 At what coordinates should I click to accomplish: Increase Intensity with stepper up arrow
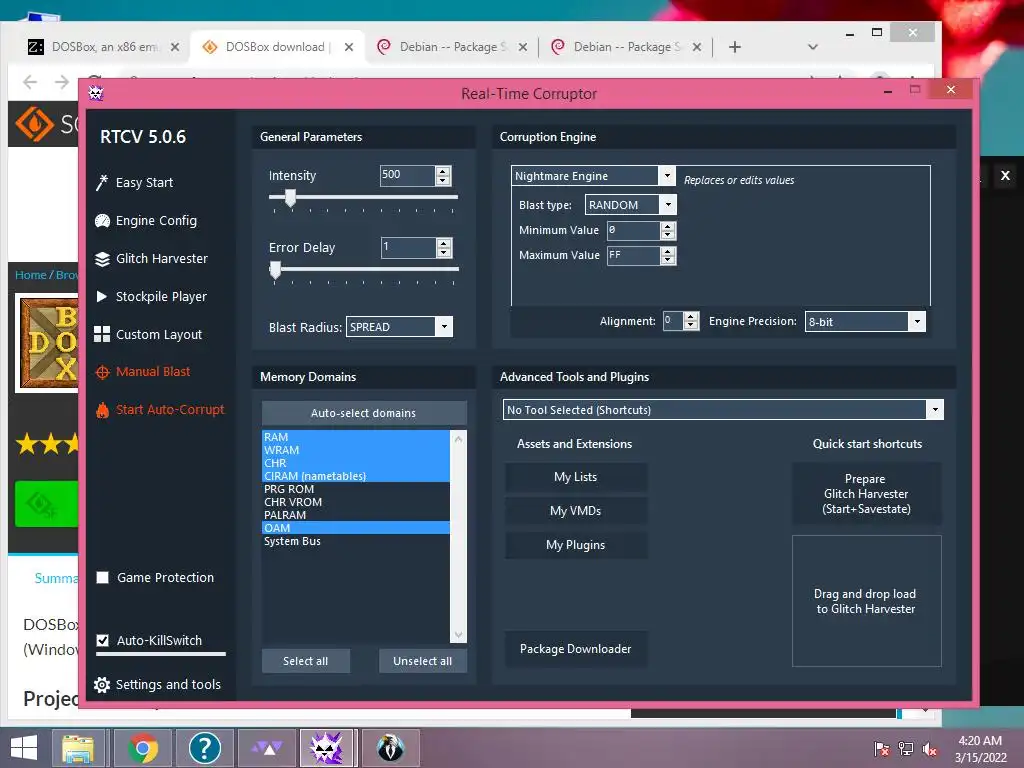coord(443,171)
